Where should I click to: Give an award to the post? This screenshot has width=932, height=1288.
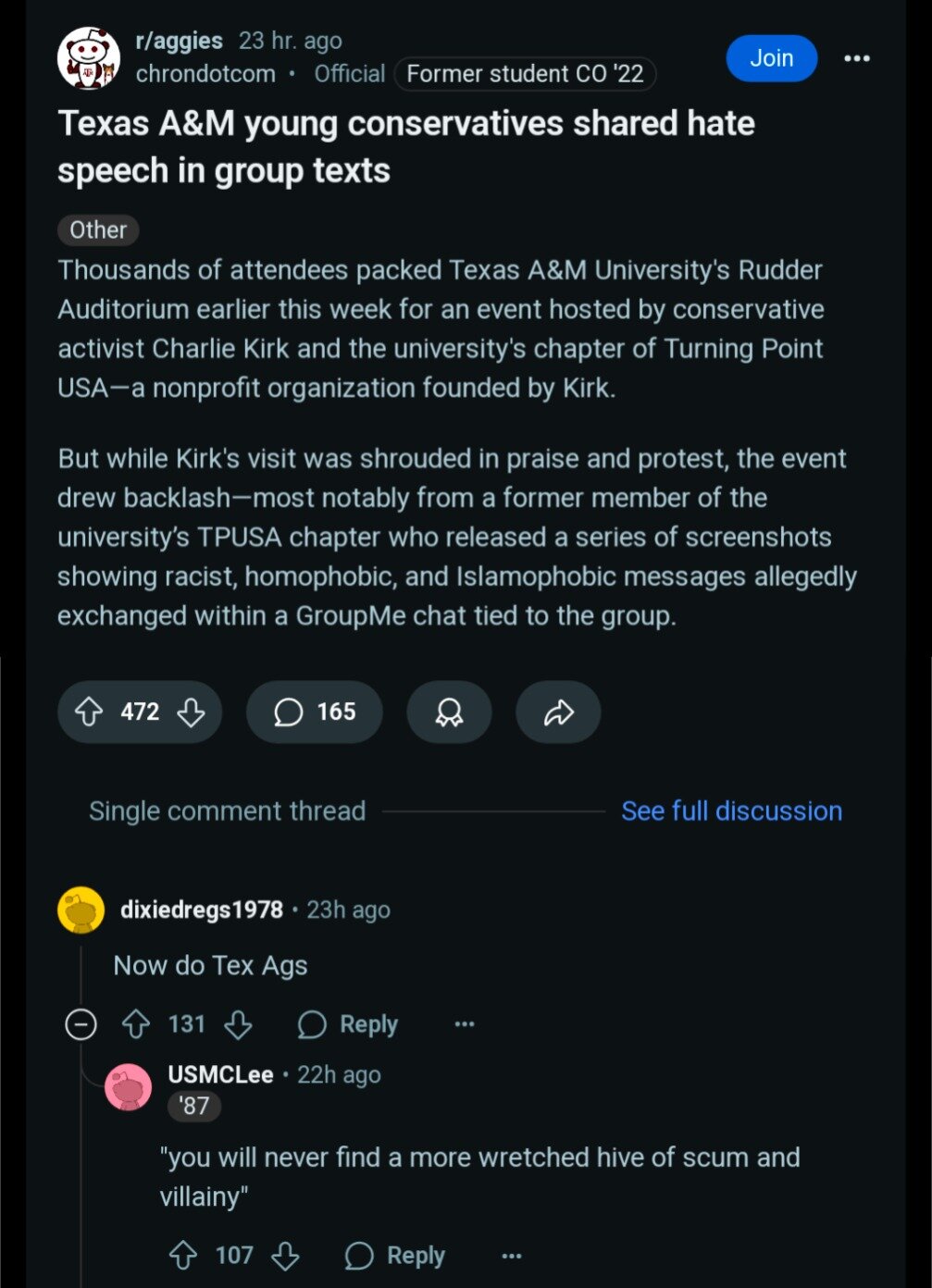point(449,712)
